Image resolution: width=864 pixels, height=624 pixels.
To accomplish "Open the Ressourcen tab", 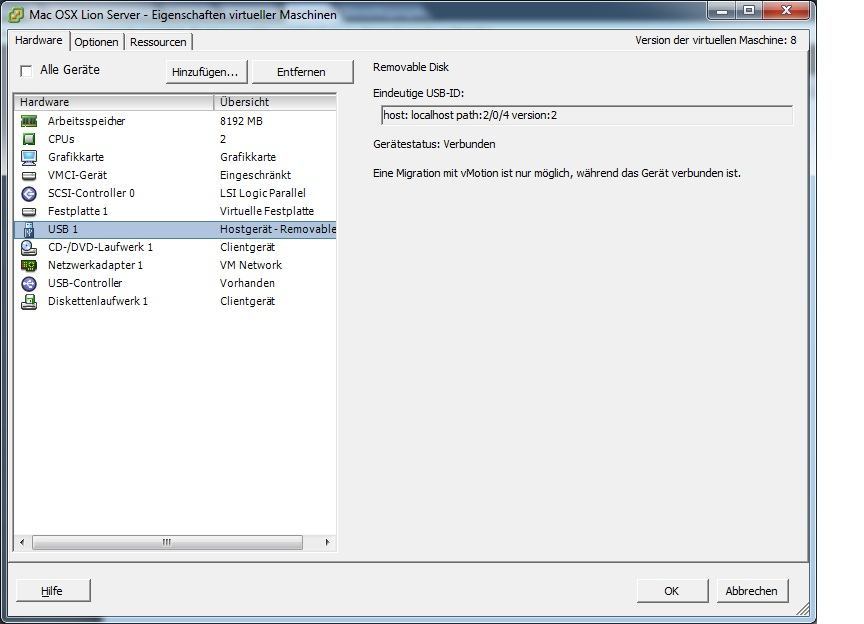I will (158, 42).
